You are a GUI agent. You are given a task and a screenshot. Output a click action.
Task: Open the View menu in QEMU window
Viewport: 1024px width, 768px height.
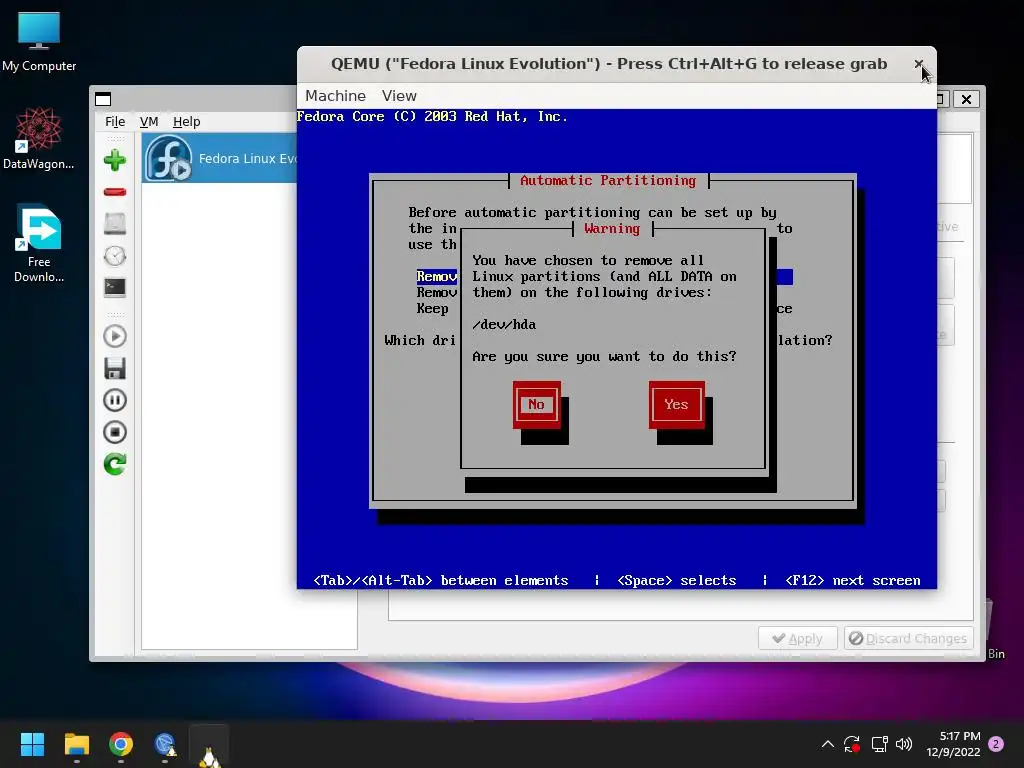(399, 96)
